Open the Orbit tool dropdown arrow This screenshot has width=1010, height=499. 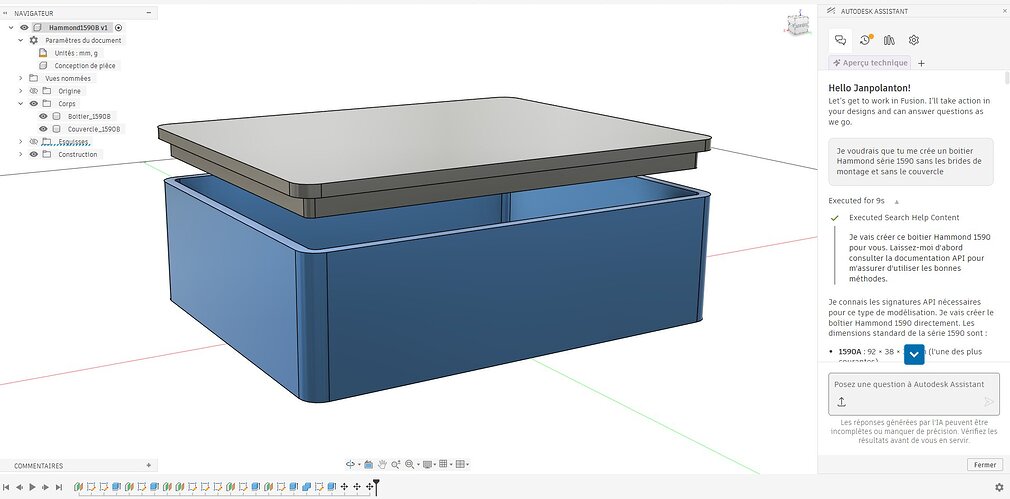click(x=359, y=465)
